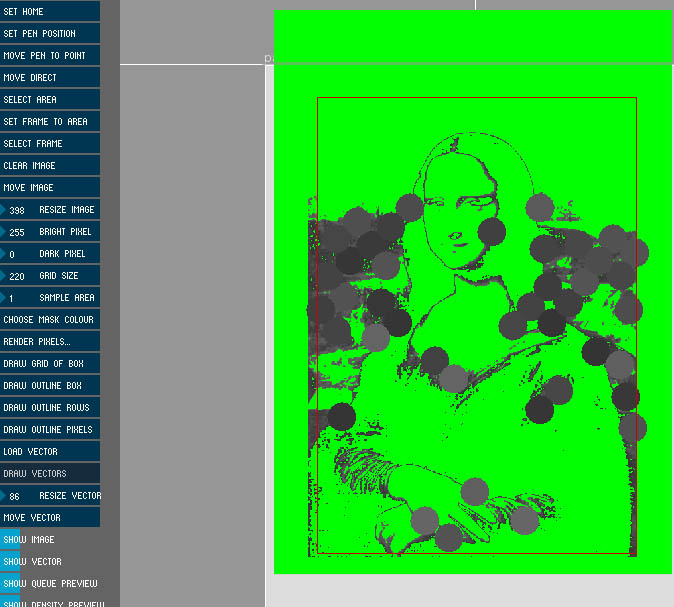Click the RESIZE IMAGE value 398

(17, 210)
